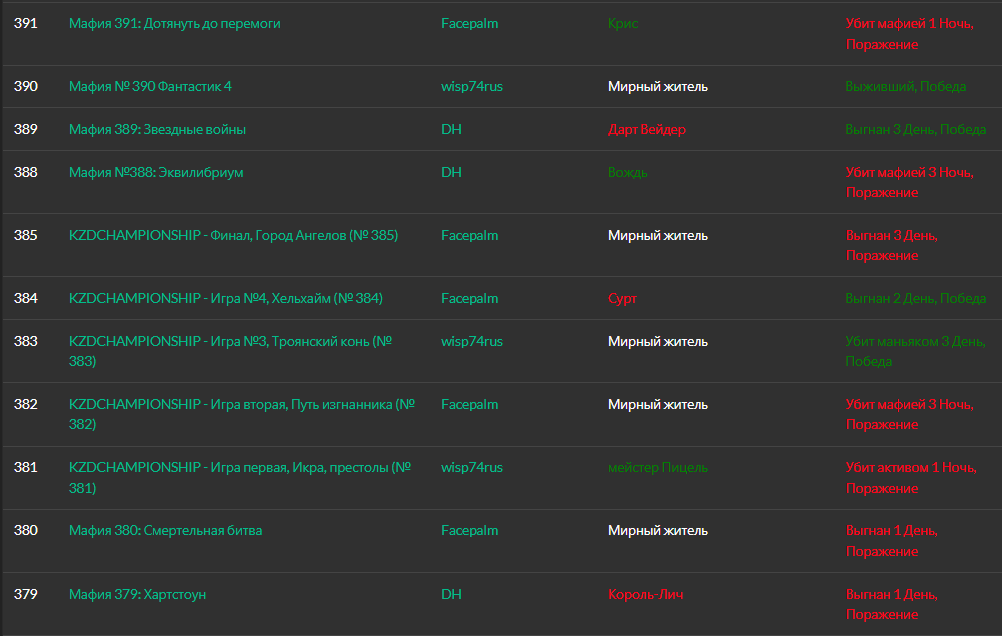
Task: Open game link 'Мафия 391: Дотянуть до перемоги'
Action: 174,23
